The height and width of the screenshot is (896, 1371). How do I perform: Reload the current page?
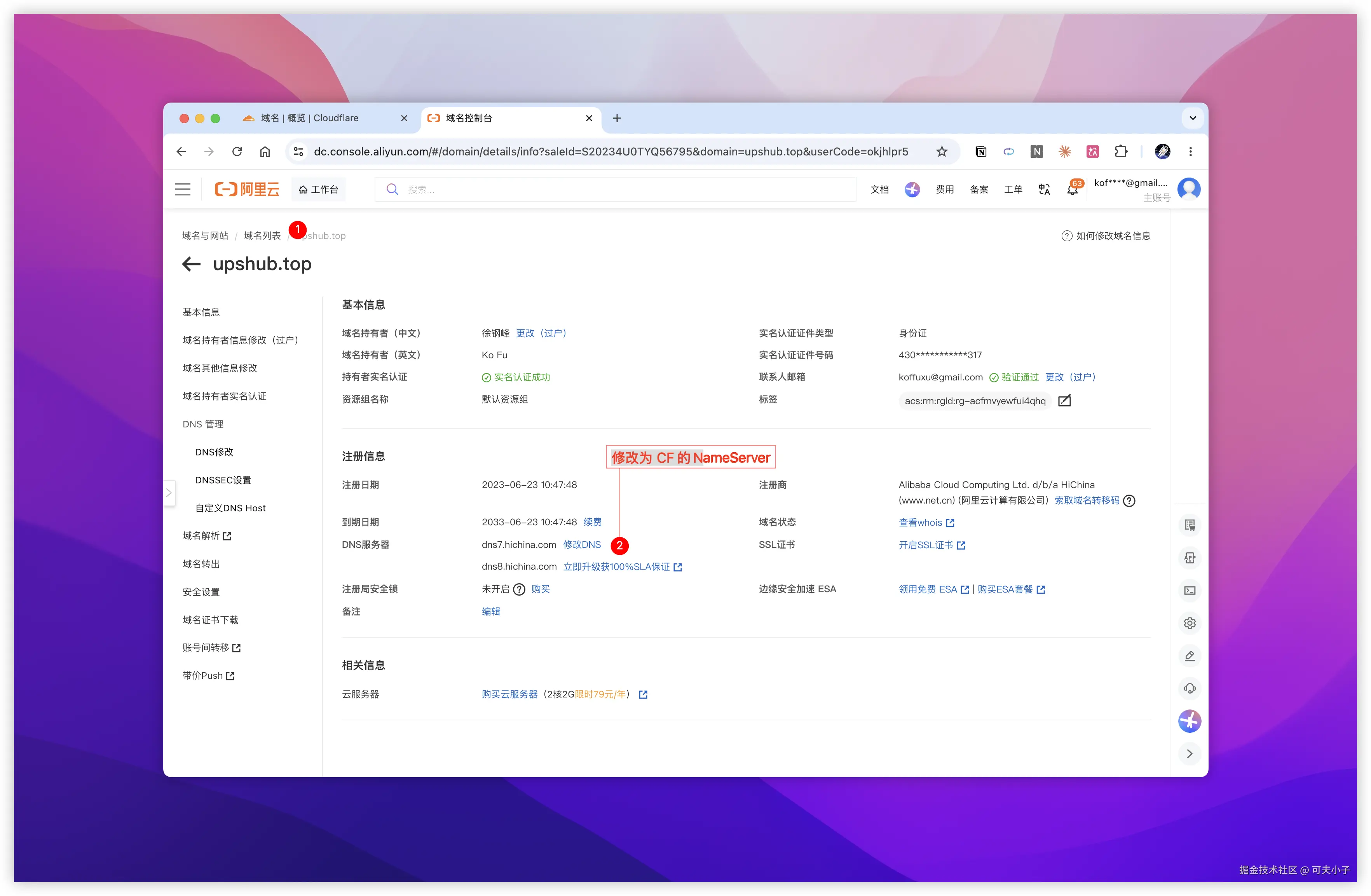(x=237, y=152)
